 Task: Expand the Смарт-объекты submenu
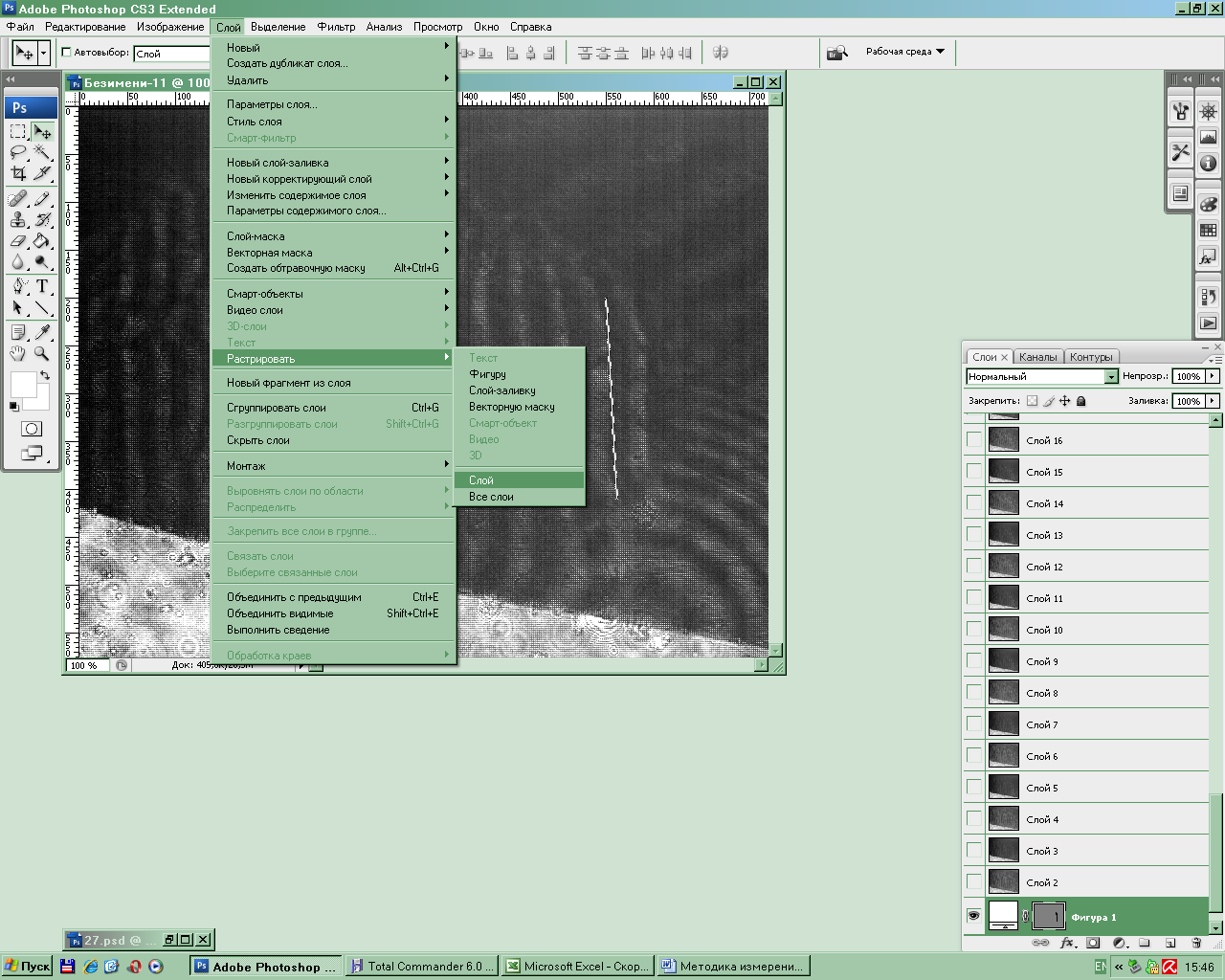(334, 294)
